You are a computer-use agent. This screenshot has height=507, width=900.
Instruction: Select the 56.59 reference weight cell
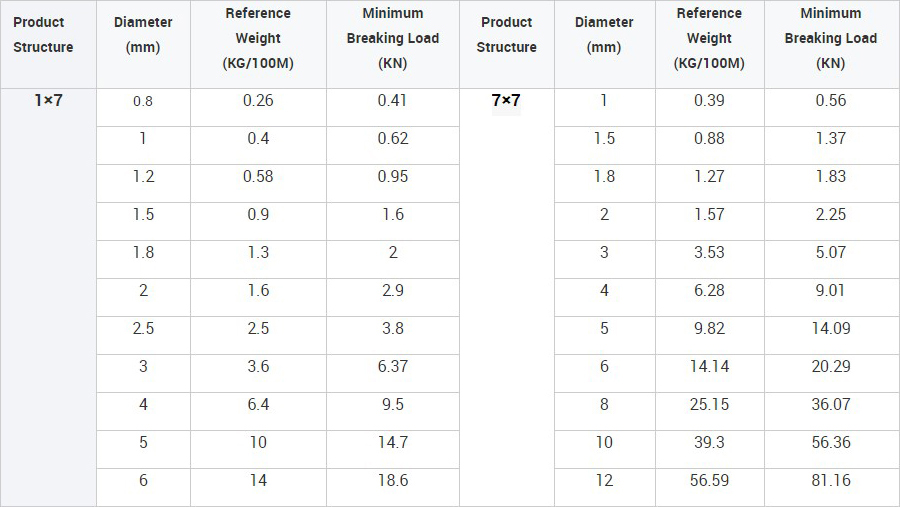point(709,480)
